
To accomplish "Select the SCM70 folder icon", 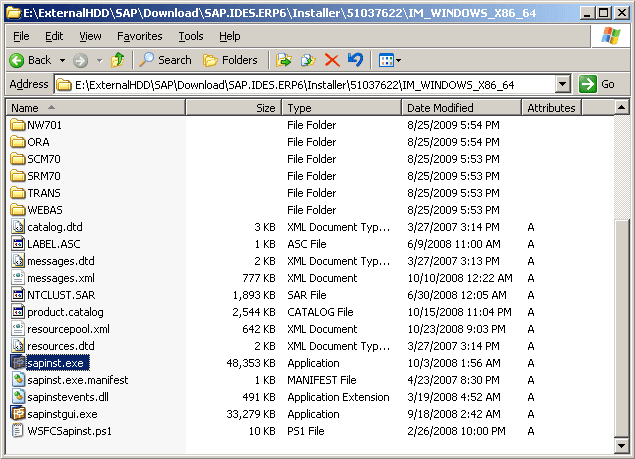I will click(x=17, y=159).
